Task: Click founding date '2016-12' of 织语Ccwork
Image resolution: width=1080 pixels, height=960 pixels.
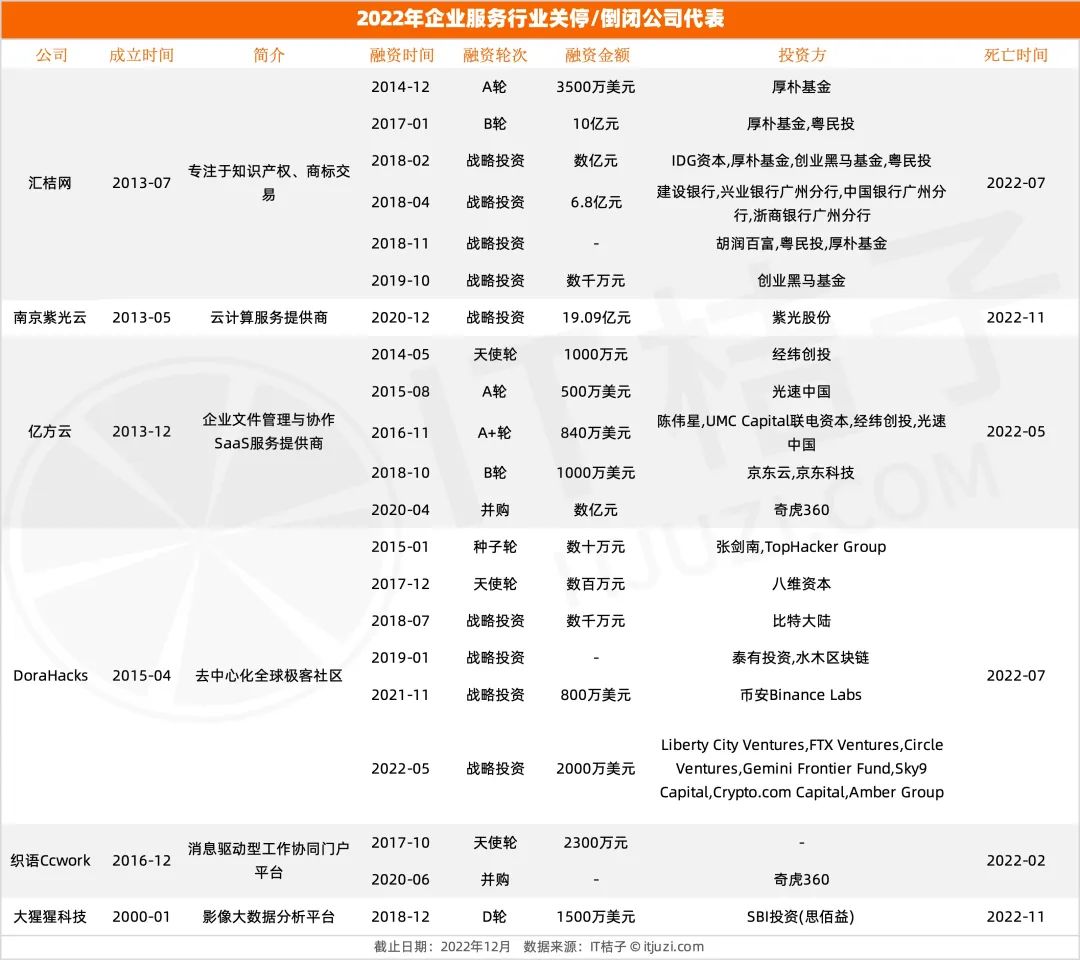Action: [x=141, y=861]
